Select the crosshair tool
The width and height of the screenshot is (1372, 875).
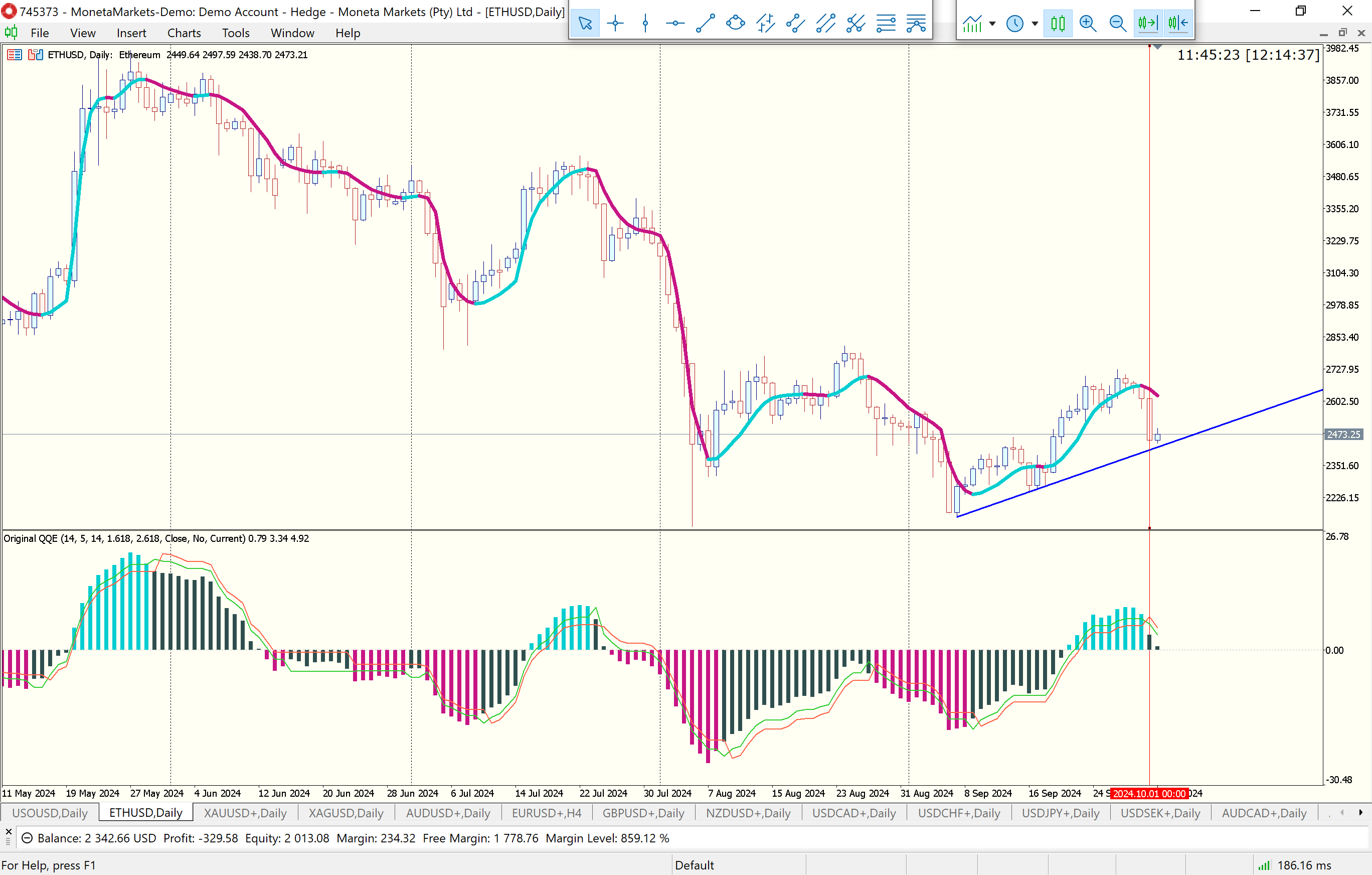coord(615,24)
